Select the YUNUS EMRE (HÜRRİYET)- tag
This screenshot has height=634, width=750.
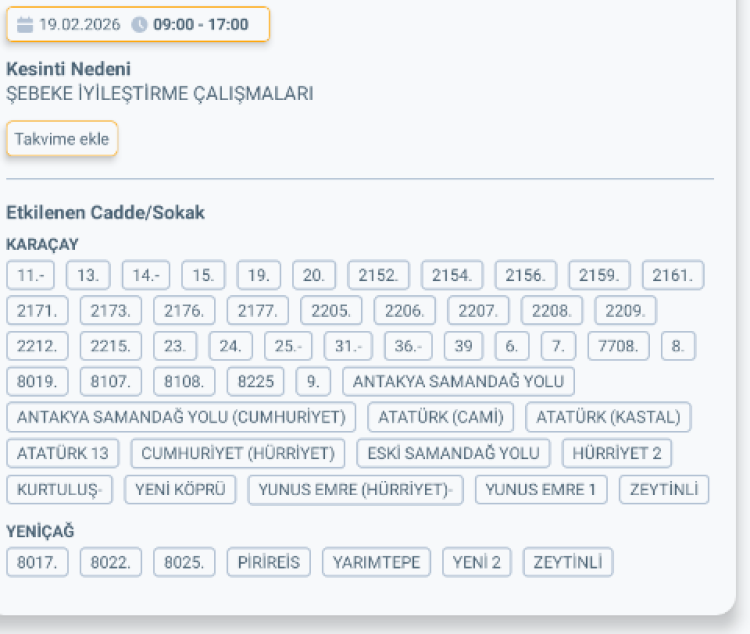pos(356,489)
